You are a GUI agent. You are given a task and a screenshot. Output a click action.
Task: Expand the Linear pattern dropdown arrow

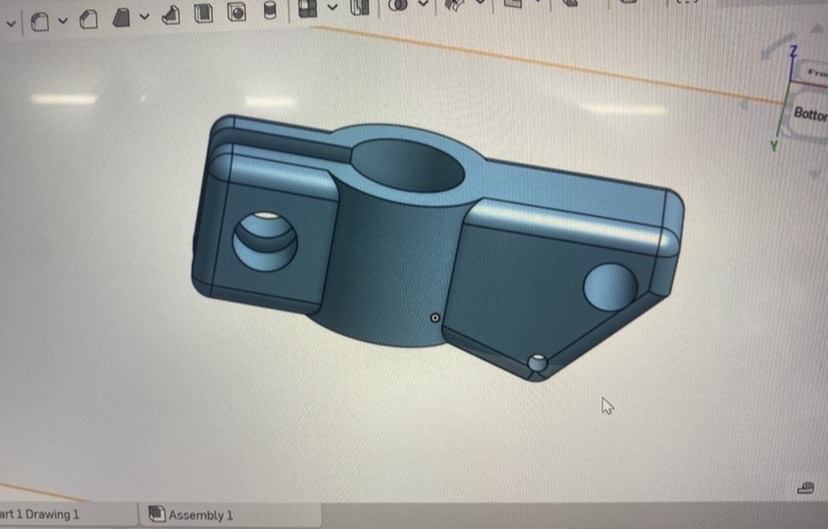[x=332, y=8]
